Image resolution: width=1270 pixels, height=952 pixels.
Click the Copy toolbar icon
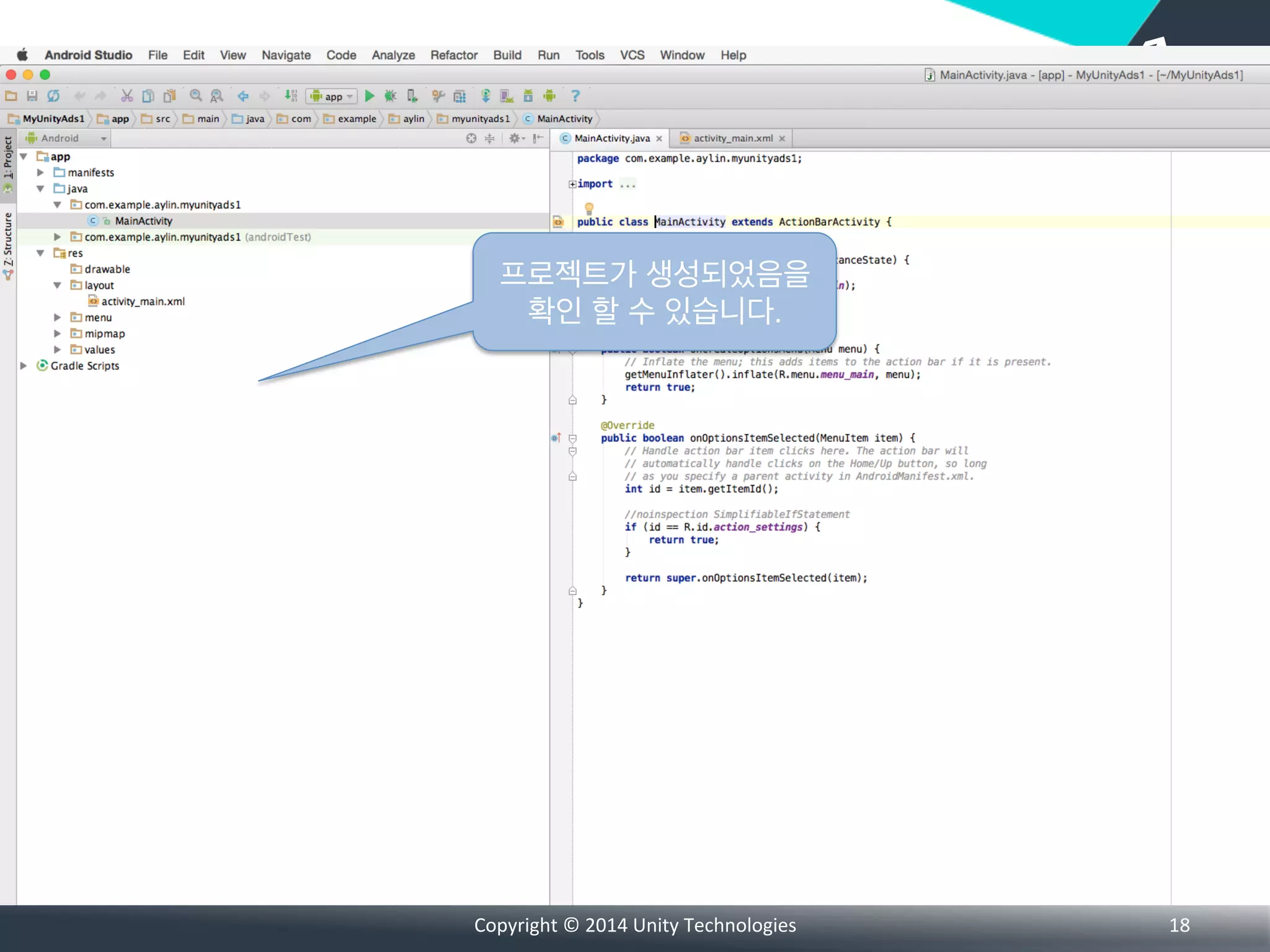[148, 96]
